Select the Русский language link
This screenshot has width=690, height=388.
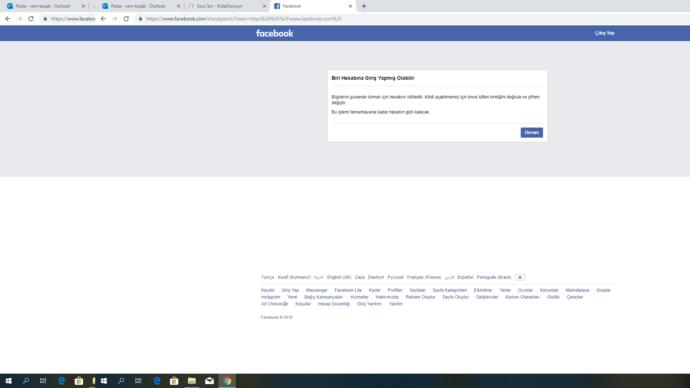point(395,278)
